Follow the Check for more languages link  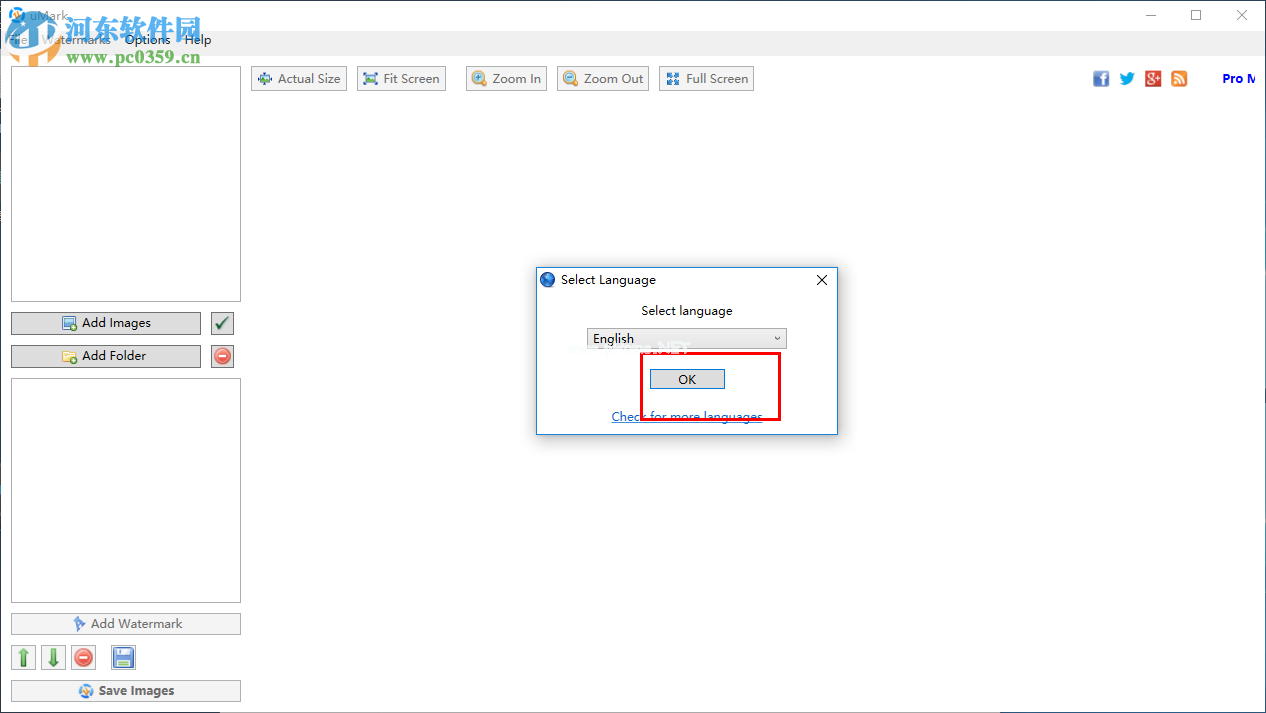(686, 417)
